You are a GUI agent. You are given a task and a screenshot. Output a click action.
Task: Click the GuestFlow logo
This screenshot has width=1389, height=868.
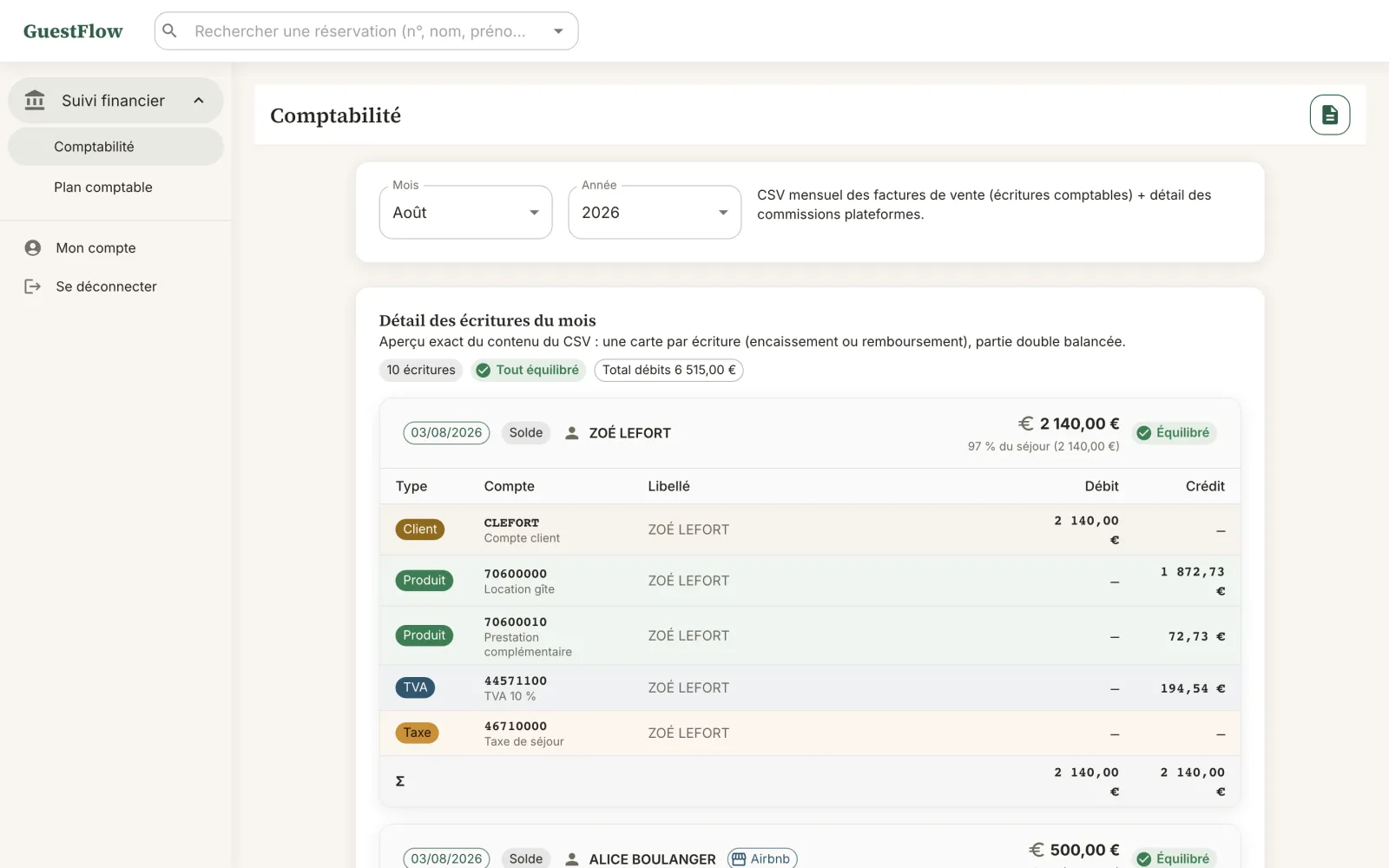pyautogui.click(x=73, y=31)
